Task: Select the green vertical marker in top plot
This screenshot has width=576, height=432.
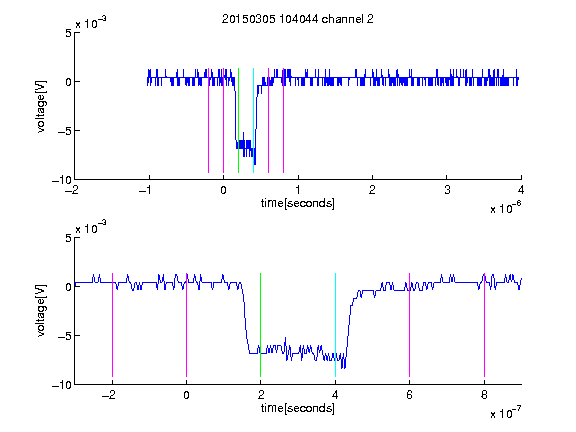Action: pos(238,120)
